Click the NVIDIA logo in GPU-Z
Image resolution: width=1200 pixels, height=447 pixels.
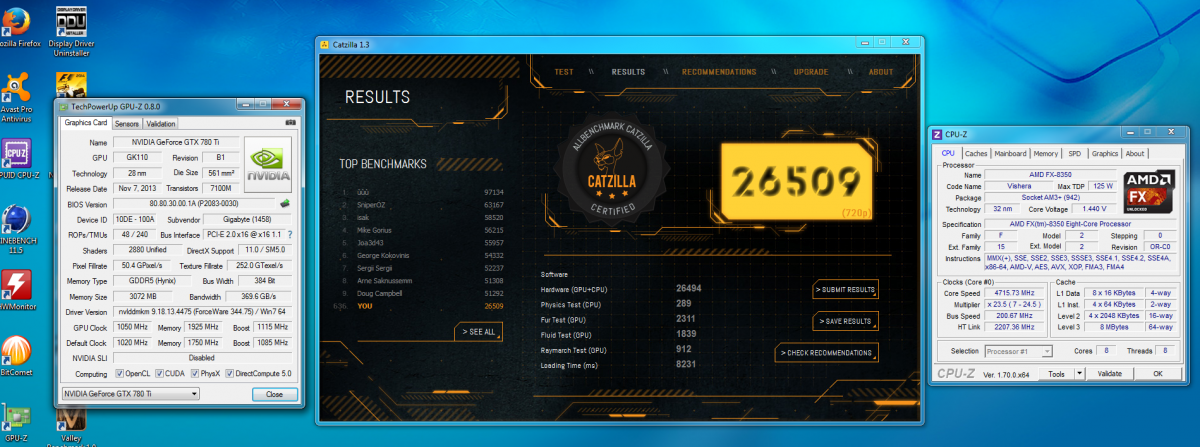click(x=269, y=165)
